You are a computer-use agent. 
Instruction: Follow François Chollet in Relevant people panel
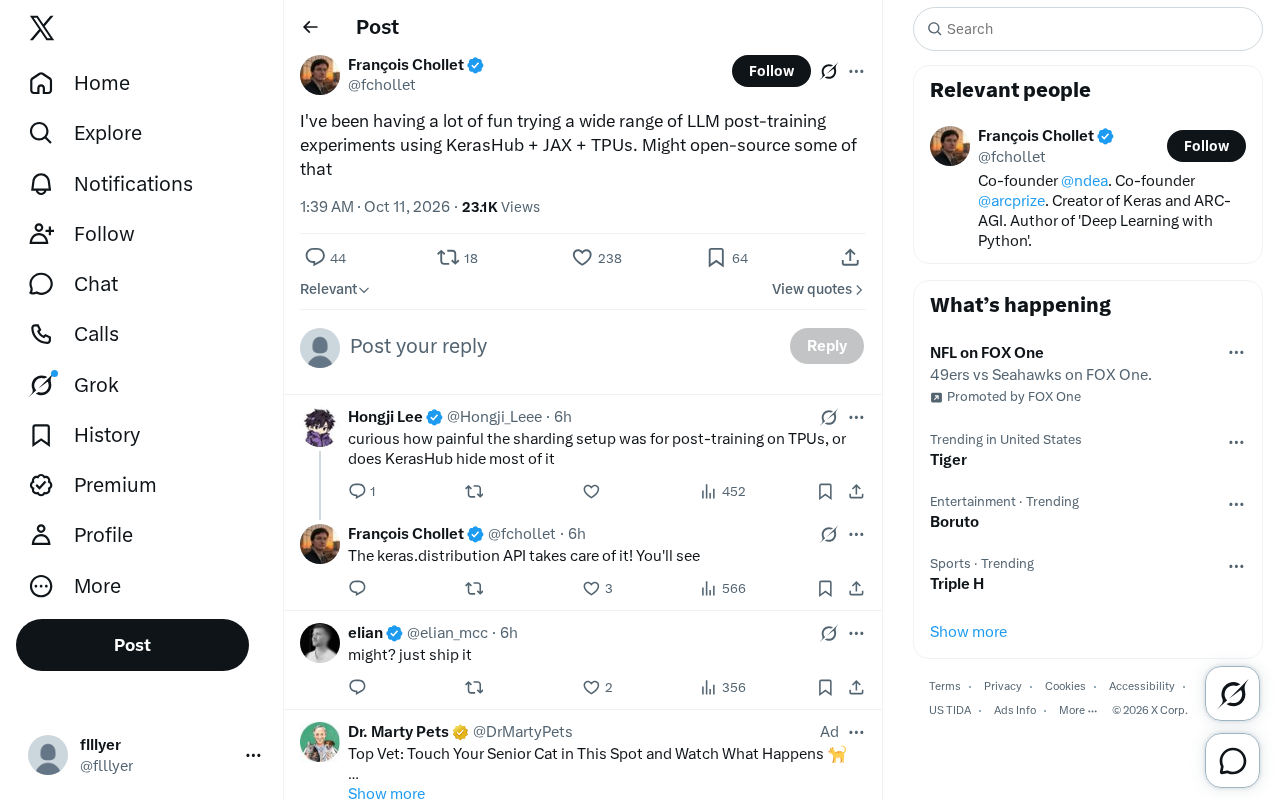1206,146
